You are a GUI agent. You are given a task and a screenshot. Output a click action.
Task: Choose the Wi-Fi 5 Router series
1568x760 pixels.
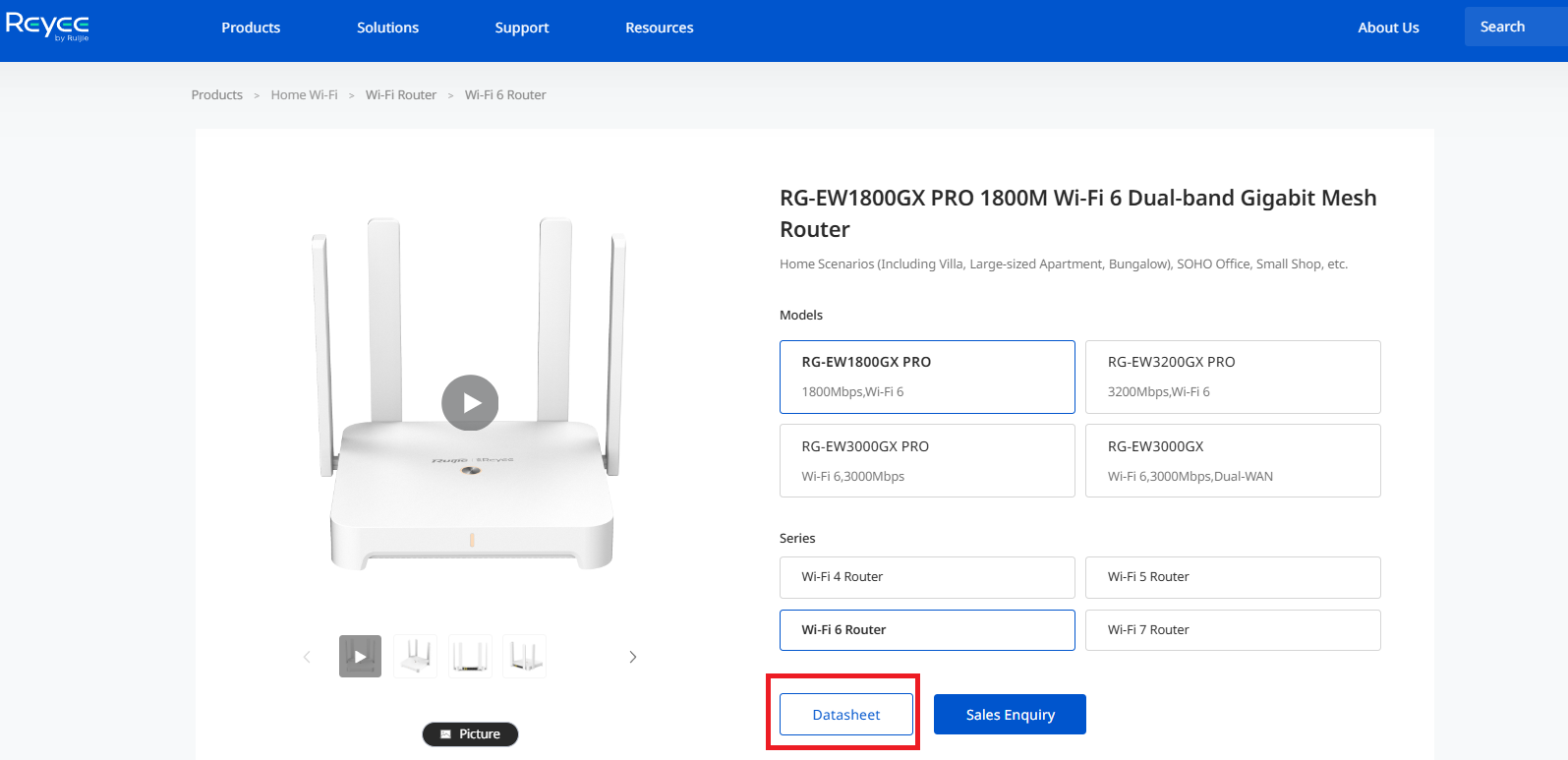coord(1233,577)
